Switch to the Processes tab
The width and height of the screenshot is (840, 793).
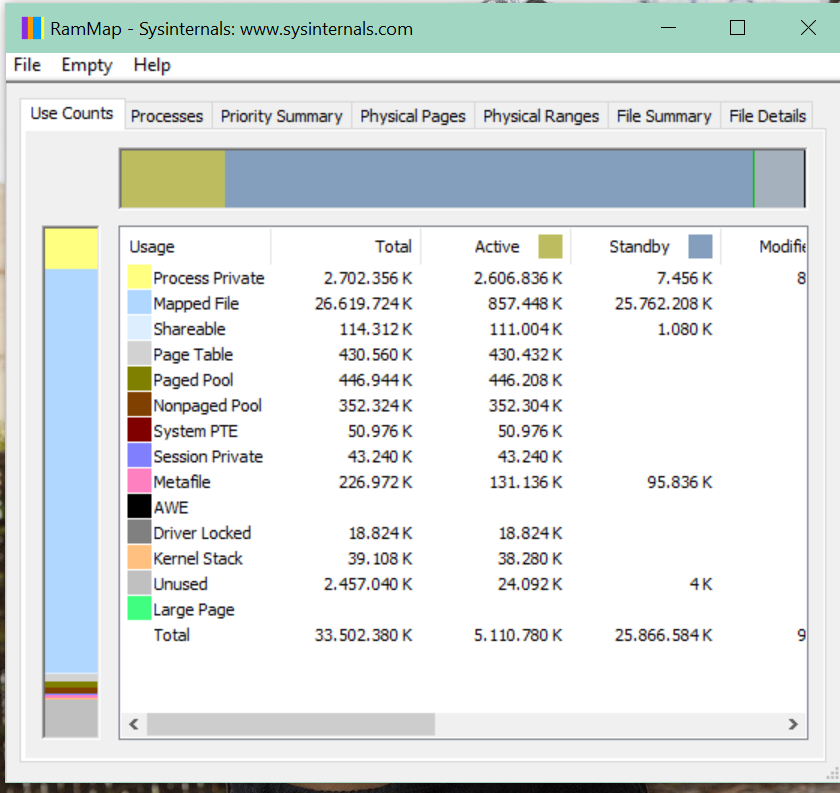point(167,116)
